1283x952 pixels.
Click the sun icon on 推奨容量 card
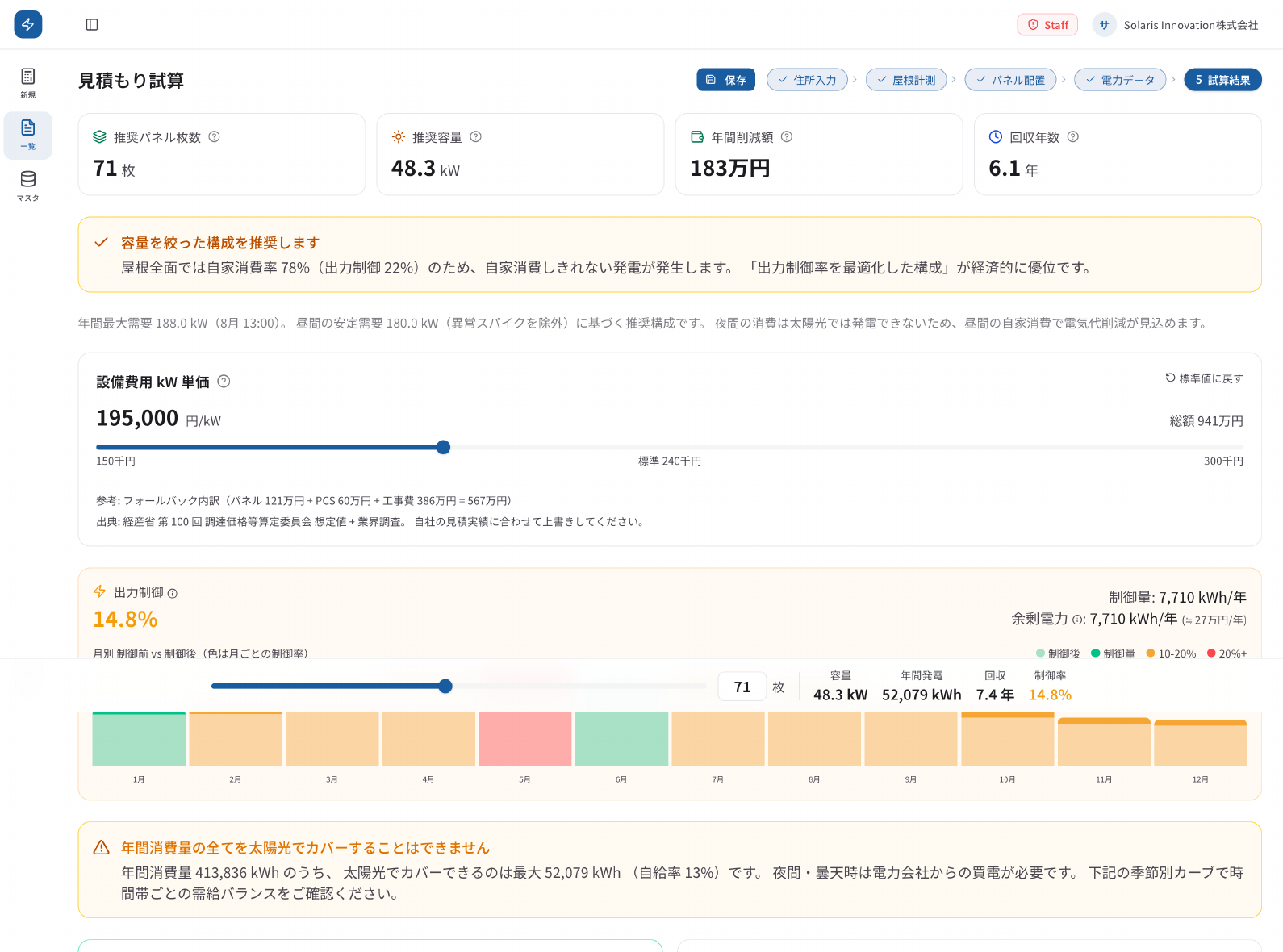coord(399,137)
